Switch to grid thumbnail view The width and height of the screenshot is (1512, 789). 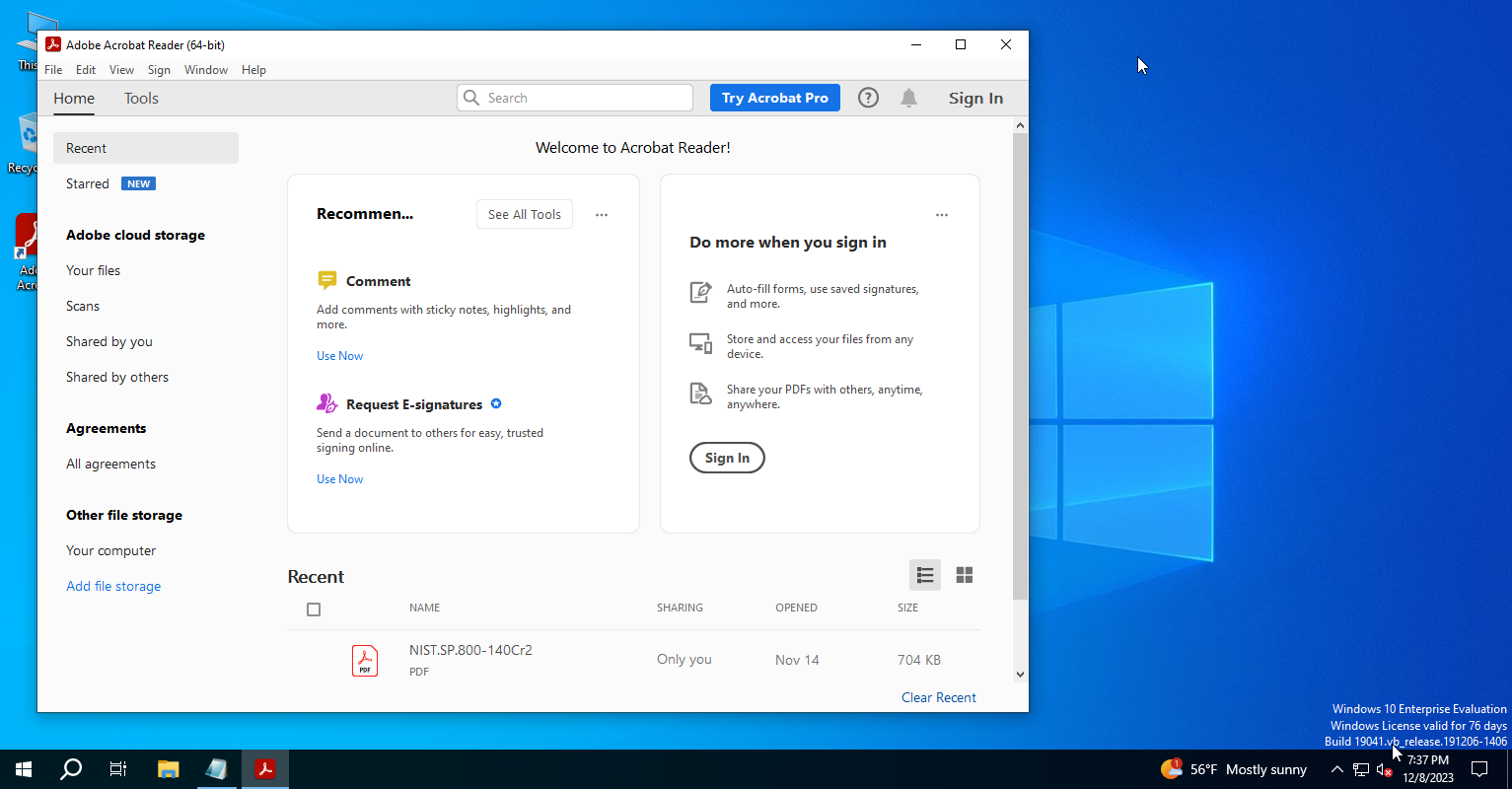coord(965,575)
